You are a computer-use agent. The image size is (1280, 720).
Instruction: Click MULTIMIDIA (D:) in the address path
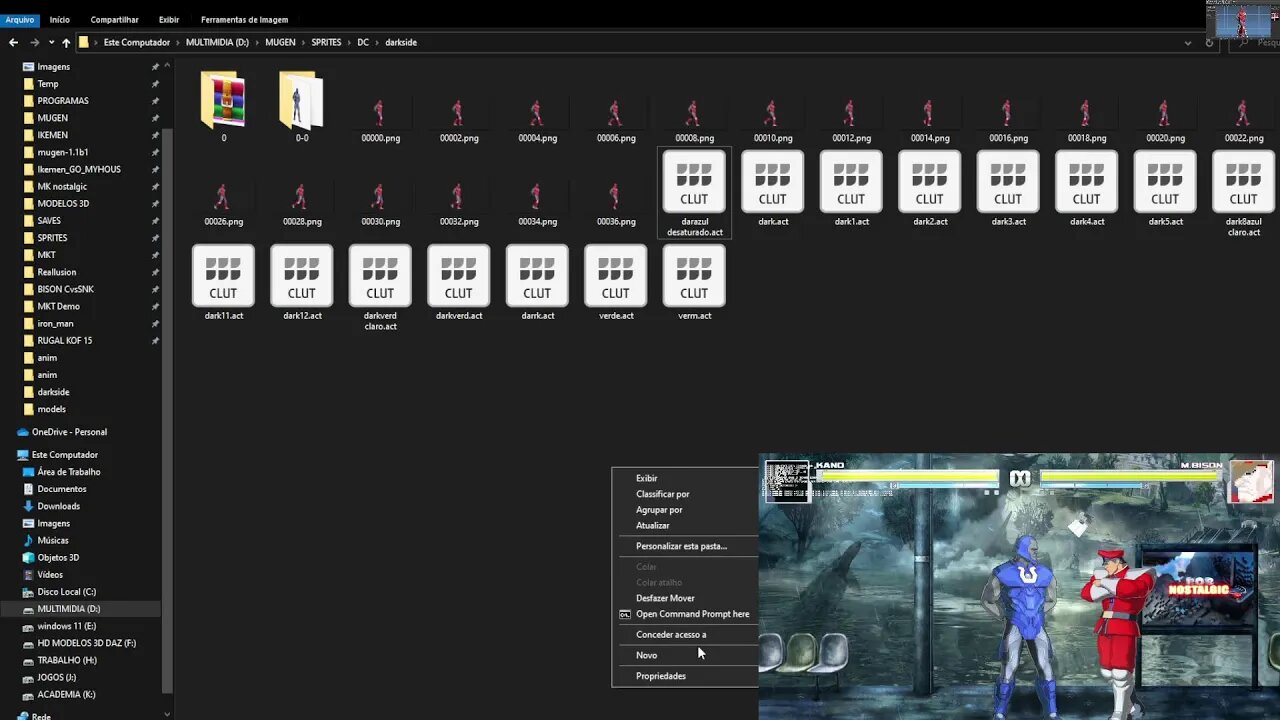click(217, 43)
